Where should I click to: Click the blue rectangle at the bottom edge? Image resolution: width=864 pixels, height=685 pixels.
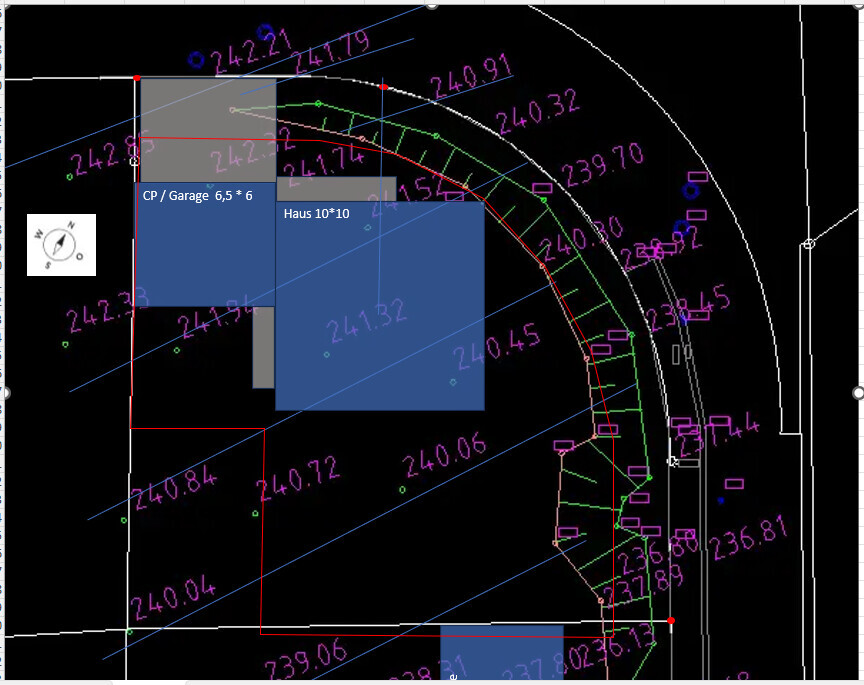point(501,653)
